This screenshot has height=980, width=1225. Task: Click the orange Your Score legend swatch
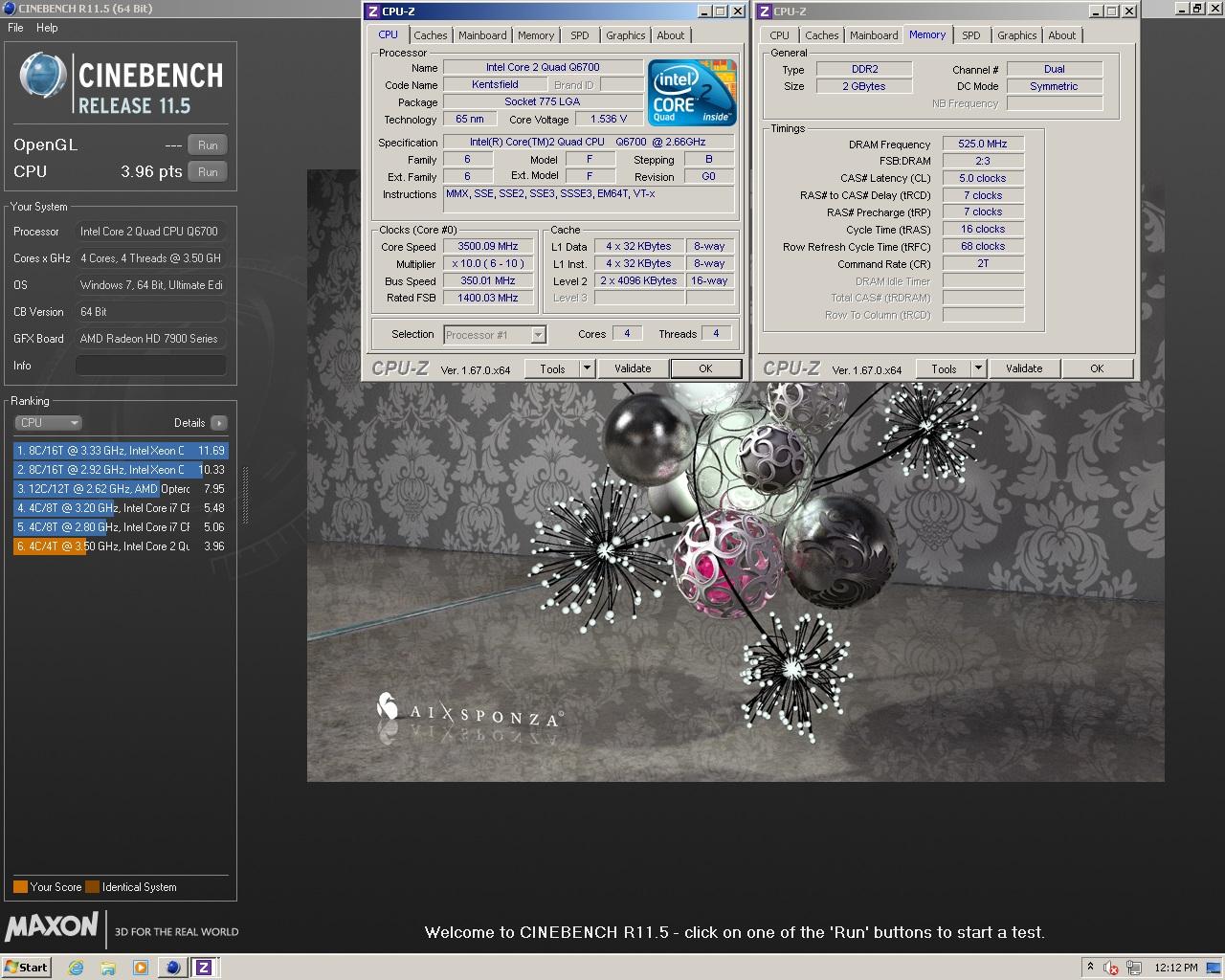(x=20, y=887)
